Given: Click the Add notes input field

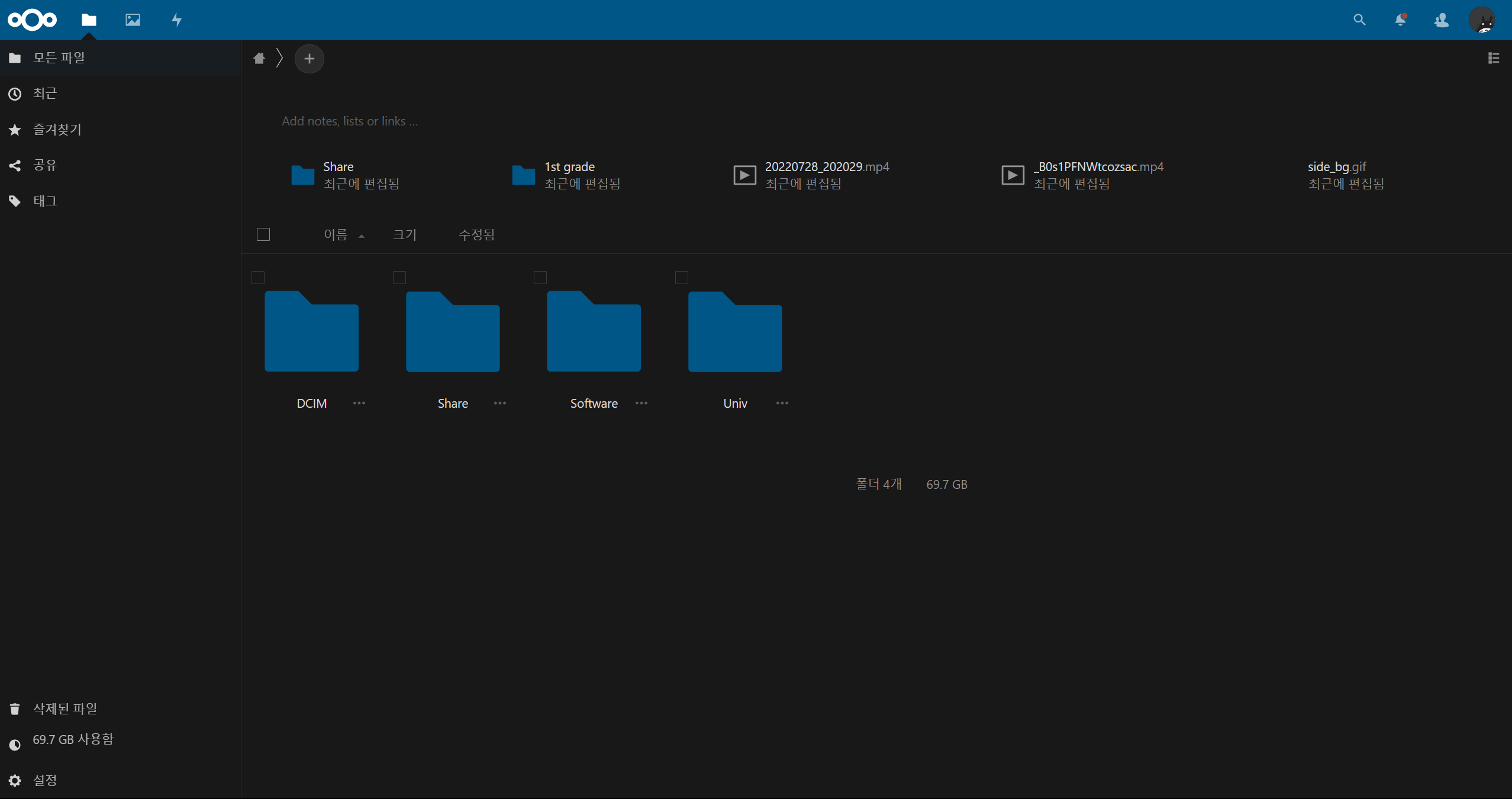Looking at the screenshot, I should [350, 121].
